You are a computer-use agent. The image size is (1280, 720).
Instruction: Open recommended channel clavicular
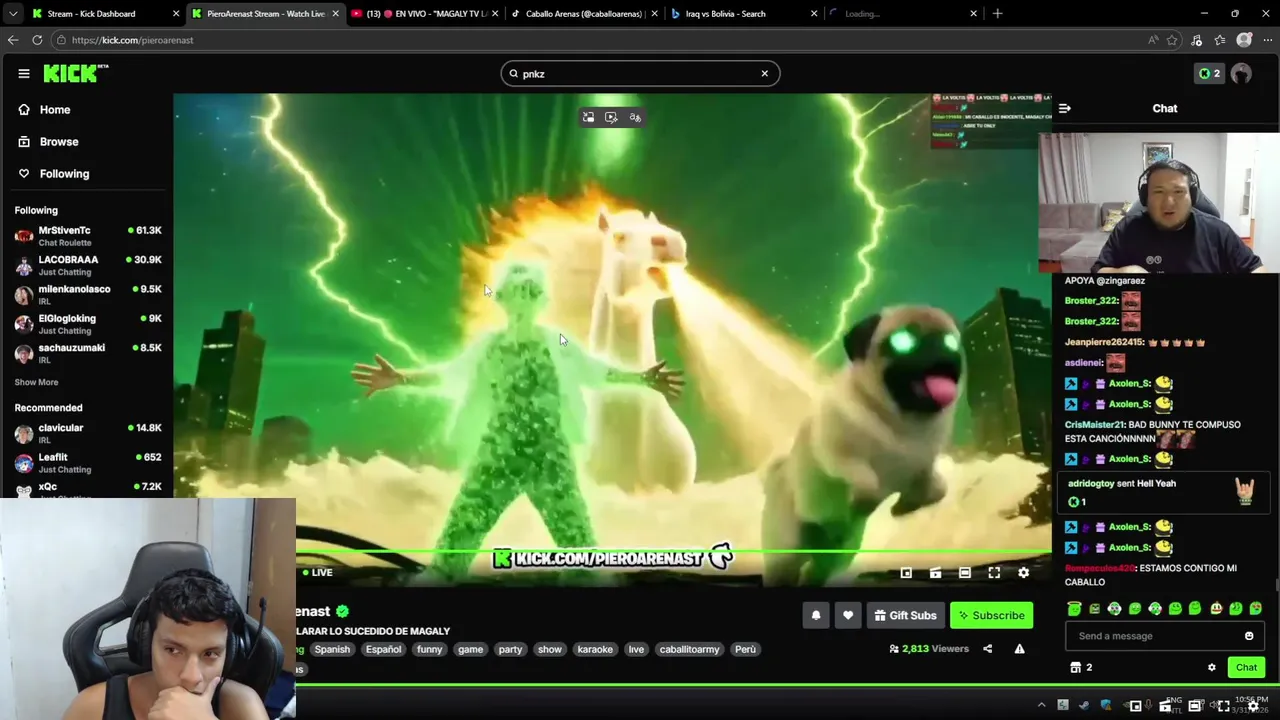click(x=88, y=433)
